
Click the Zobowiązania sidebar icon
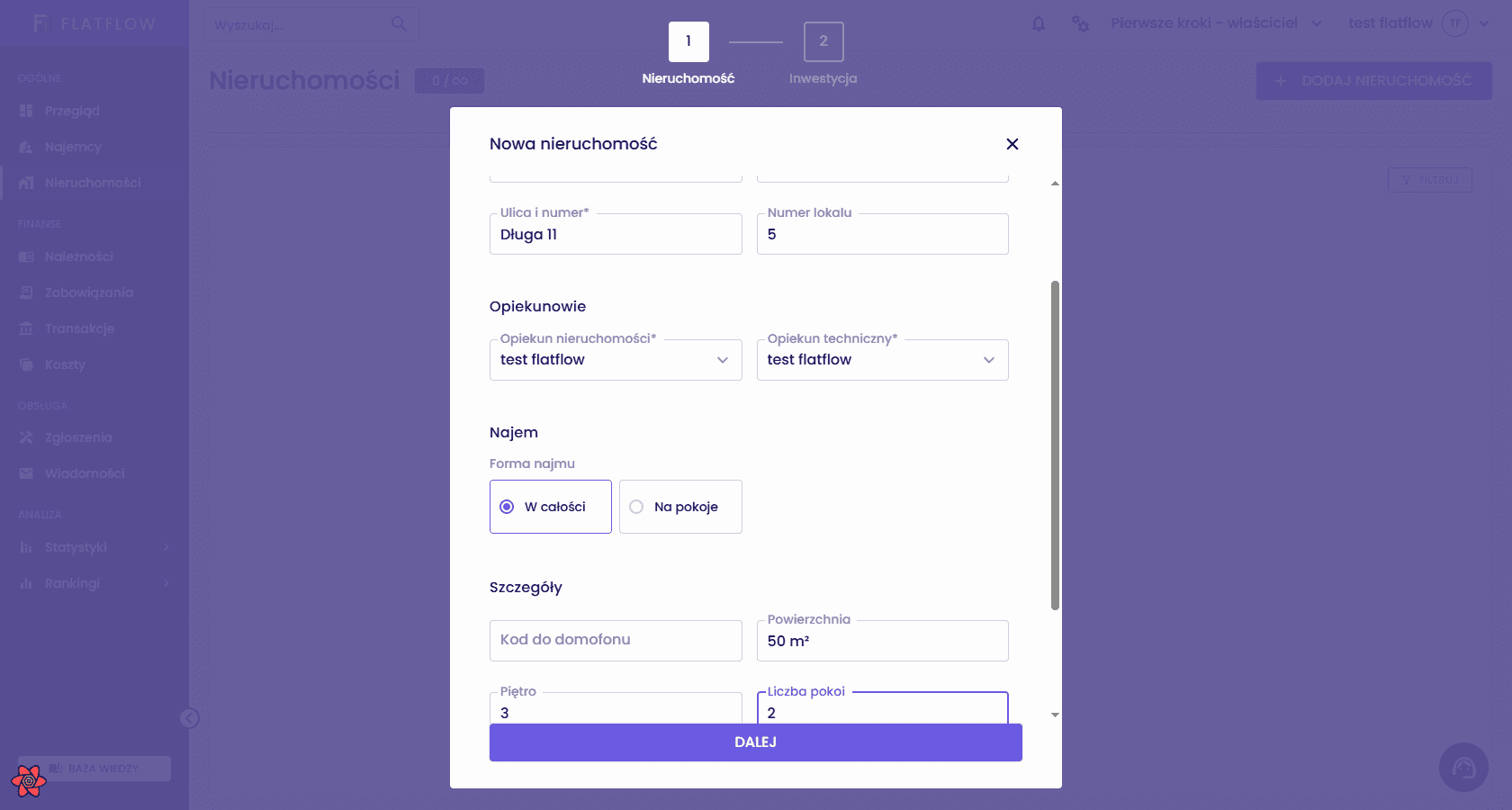click(x=26, y=292)
